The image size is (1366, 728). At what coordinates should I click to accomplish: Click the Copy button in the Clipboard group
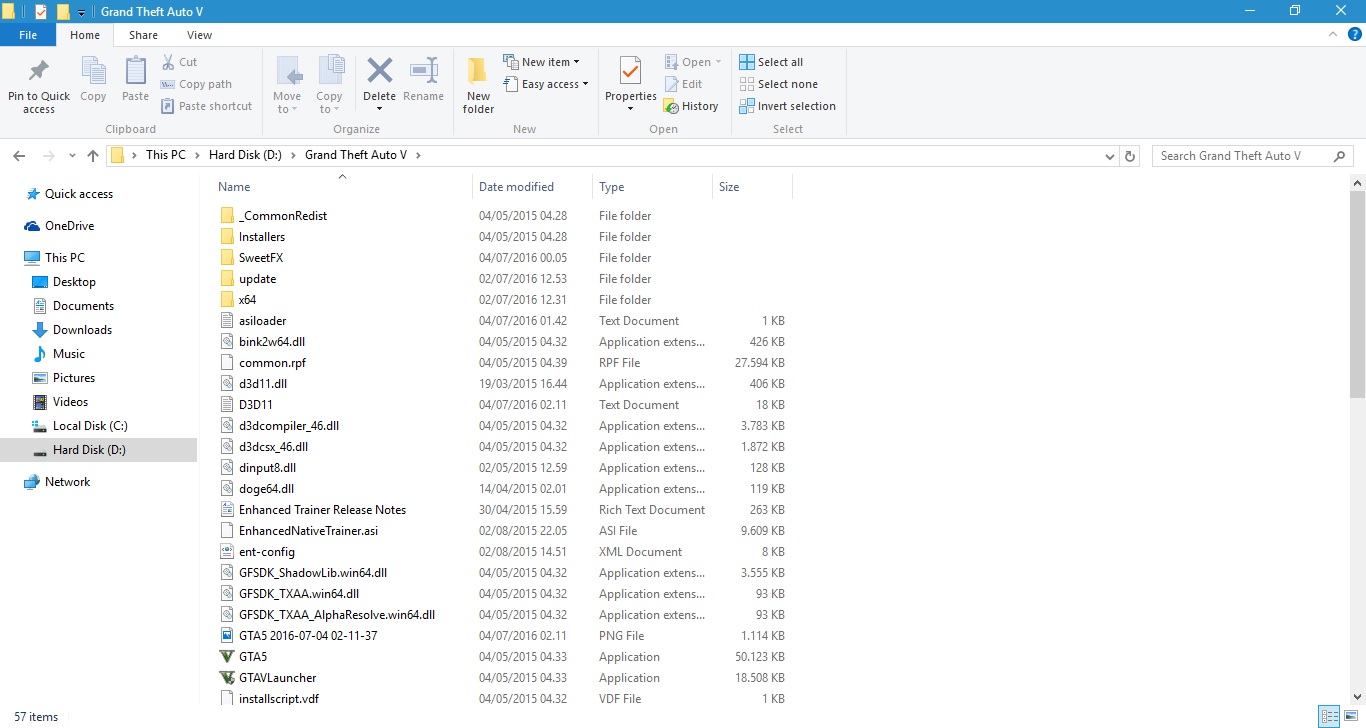point(93,80)
